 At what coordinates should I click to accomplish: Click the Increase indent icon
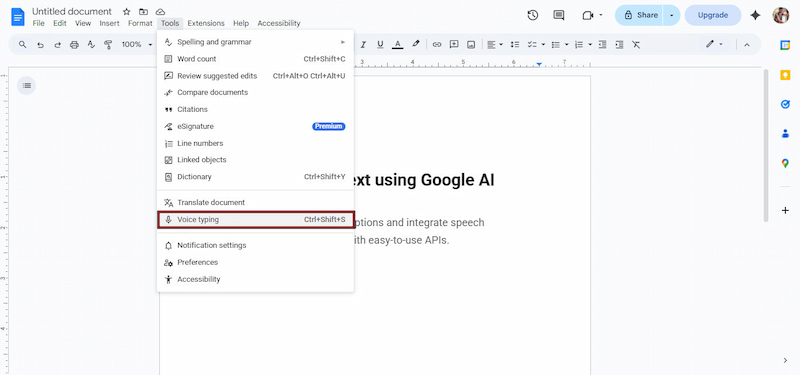point(619,44)
